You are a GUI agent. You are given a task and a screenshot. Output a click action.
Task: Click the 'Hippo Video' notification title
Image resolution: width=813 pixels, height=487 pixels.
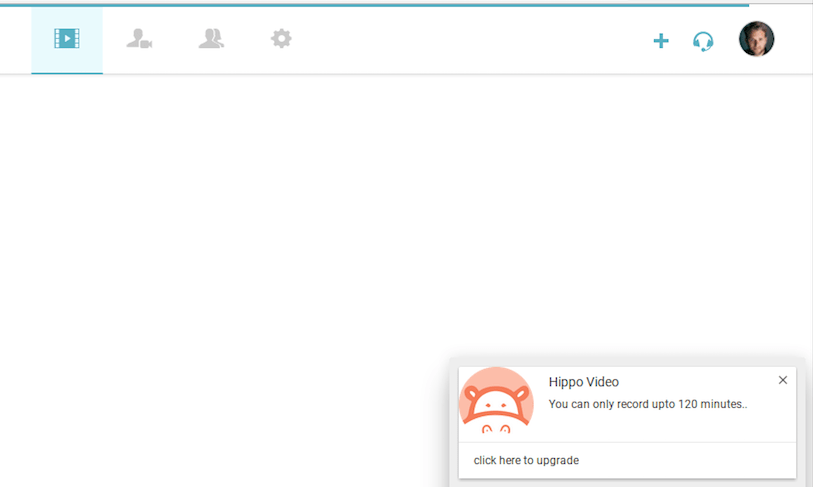point(583,382)
